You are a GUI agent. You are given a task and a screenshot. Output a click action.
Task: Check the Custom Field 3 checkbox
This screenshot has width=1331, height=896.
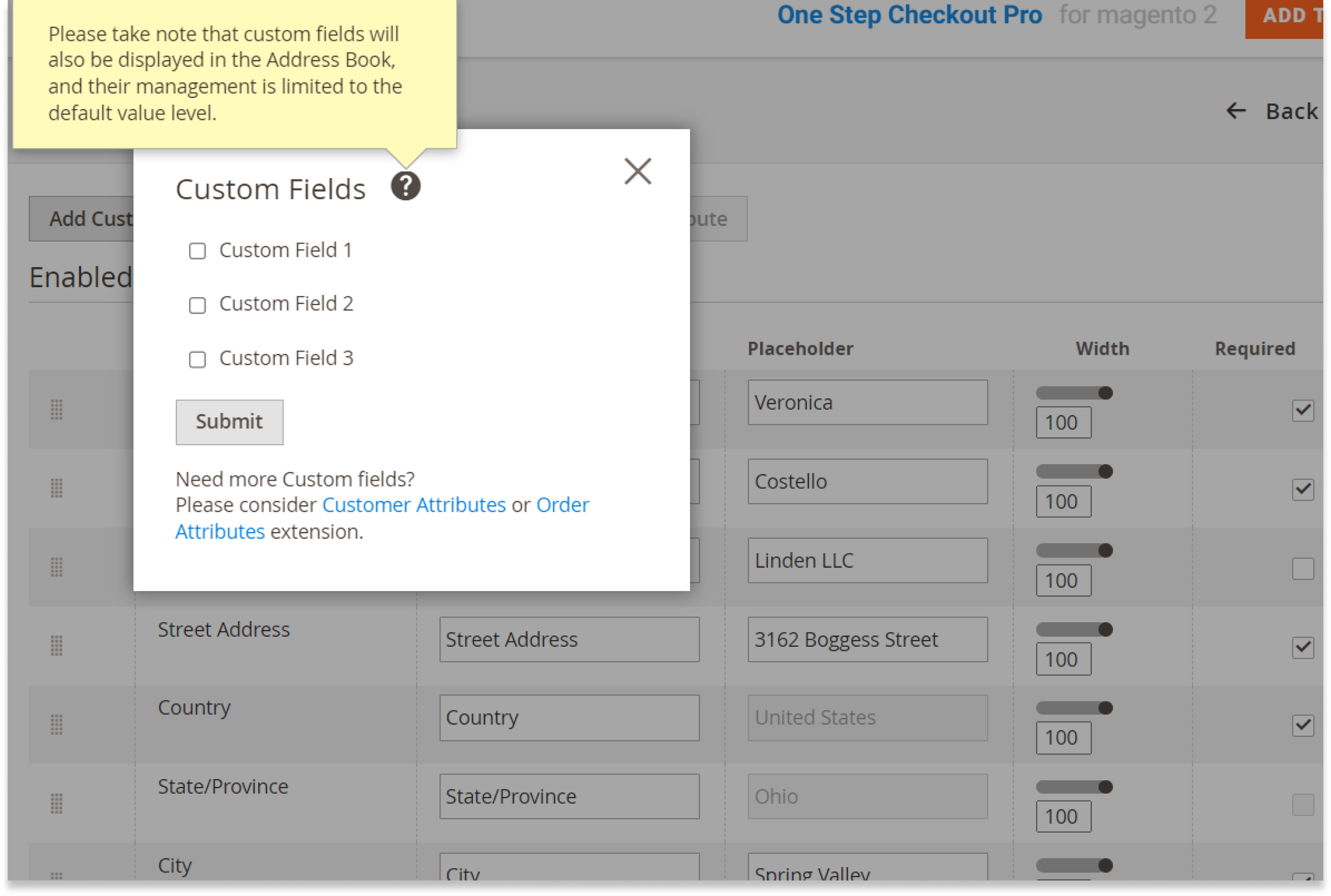(197, 360)
